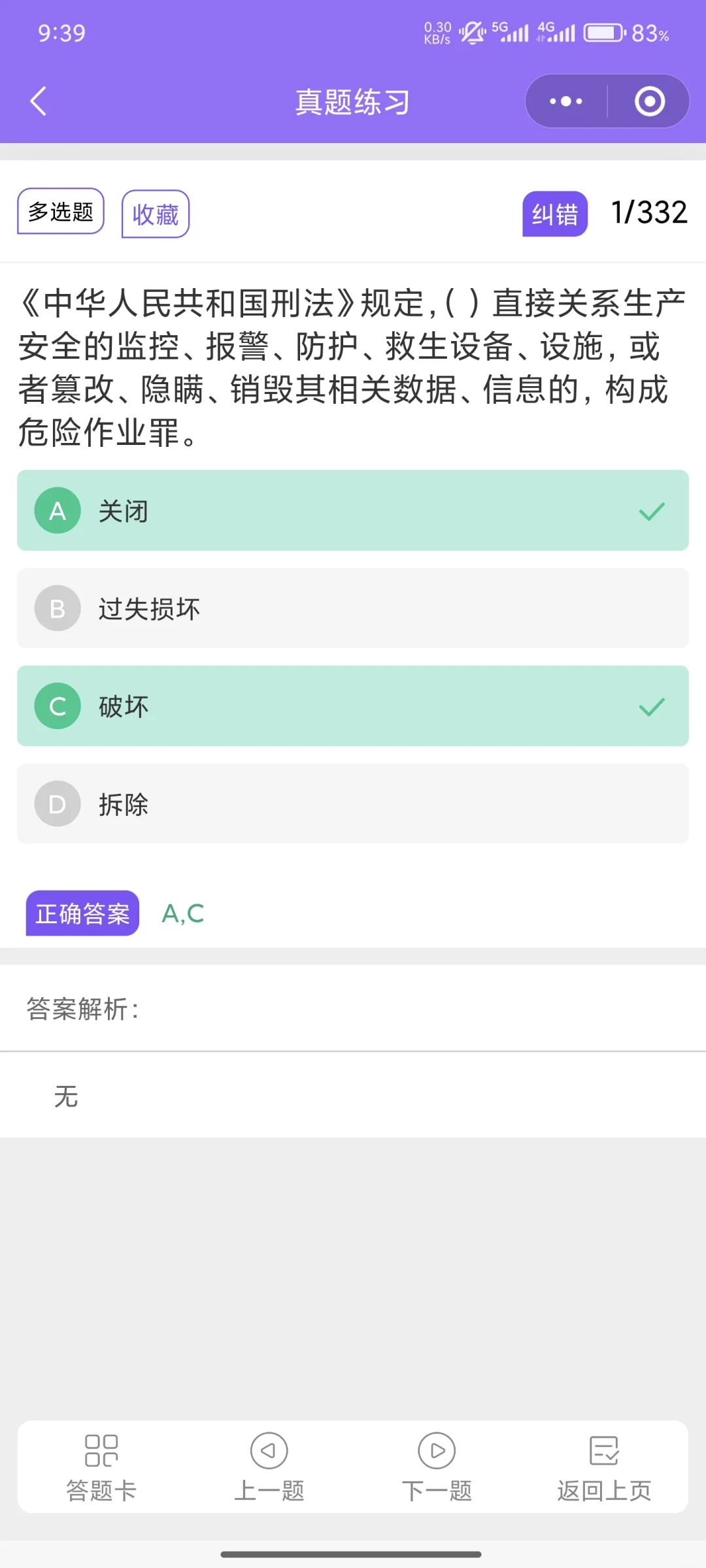This screenshot has height=1568, width=706.
Task: Tap the previous question arrow icon
Action: click(x=269, y=1450)
